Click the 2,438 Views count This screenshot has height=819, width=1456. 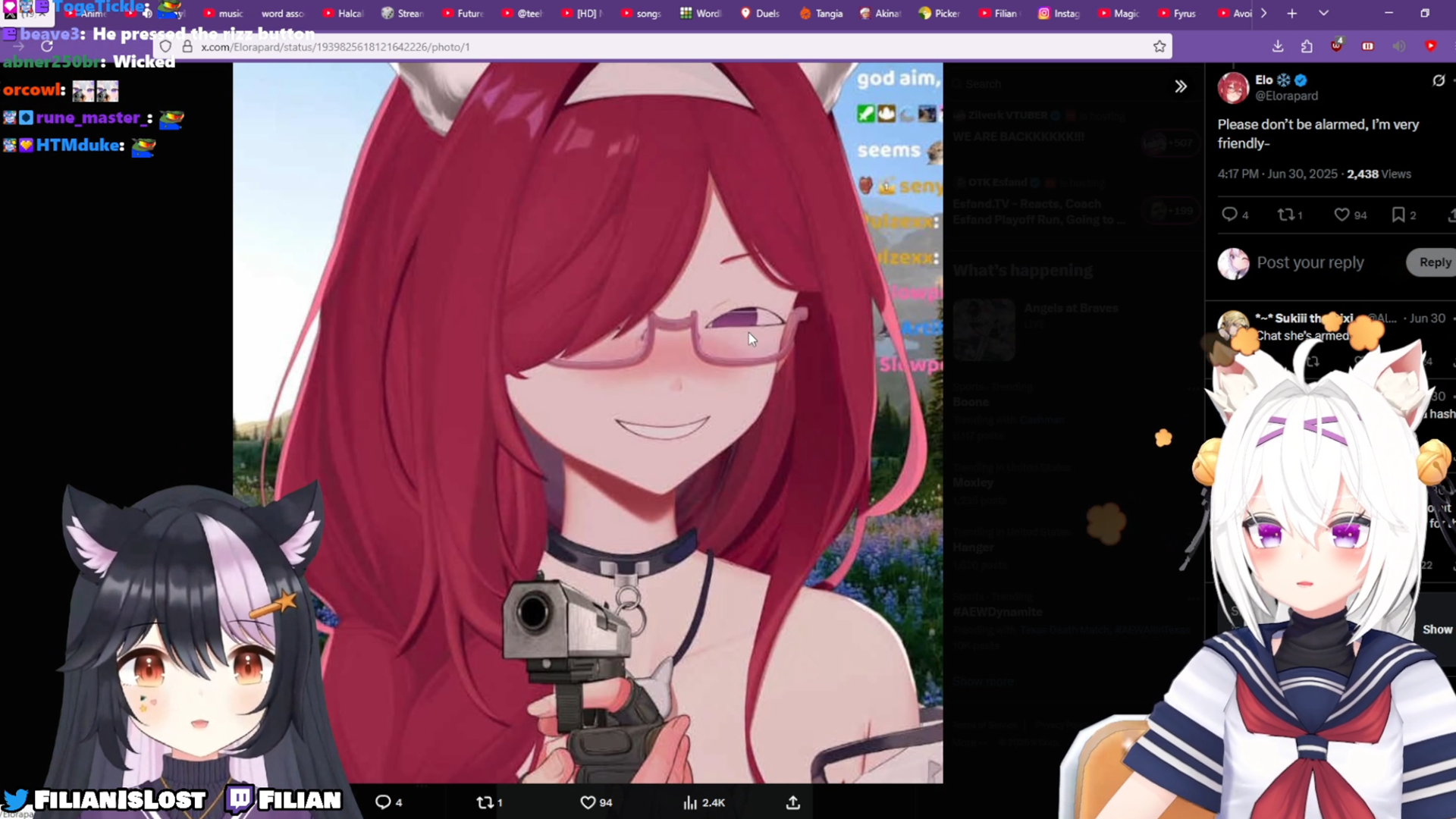tap(1379, 174)
